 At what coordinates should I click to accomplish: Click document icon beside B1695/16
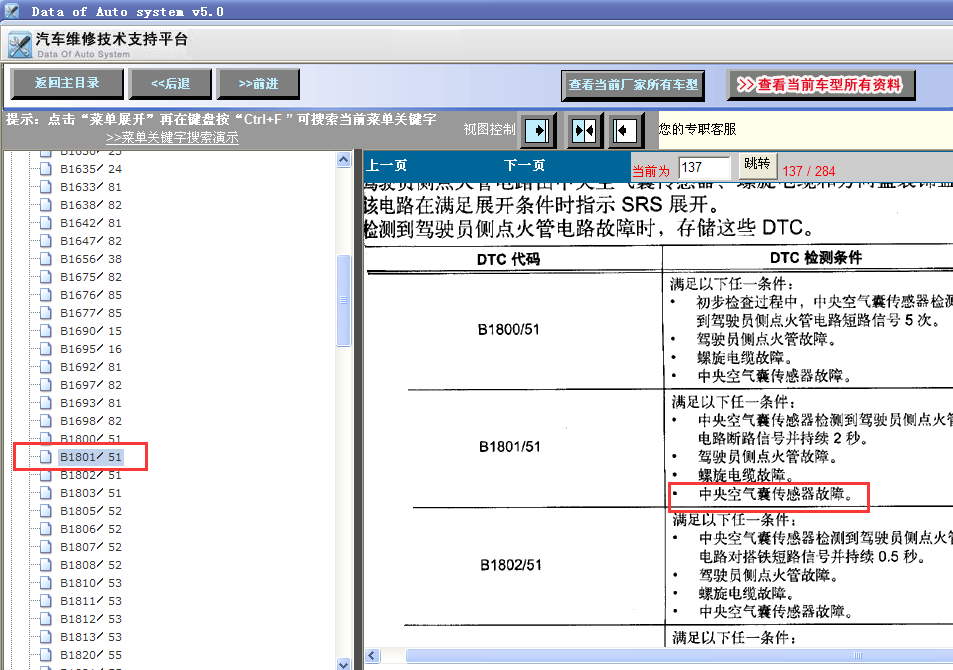pyautogui.click(x=46, y=349)
